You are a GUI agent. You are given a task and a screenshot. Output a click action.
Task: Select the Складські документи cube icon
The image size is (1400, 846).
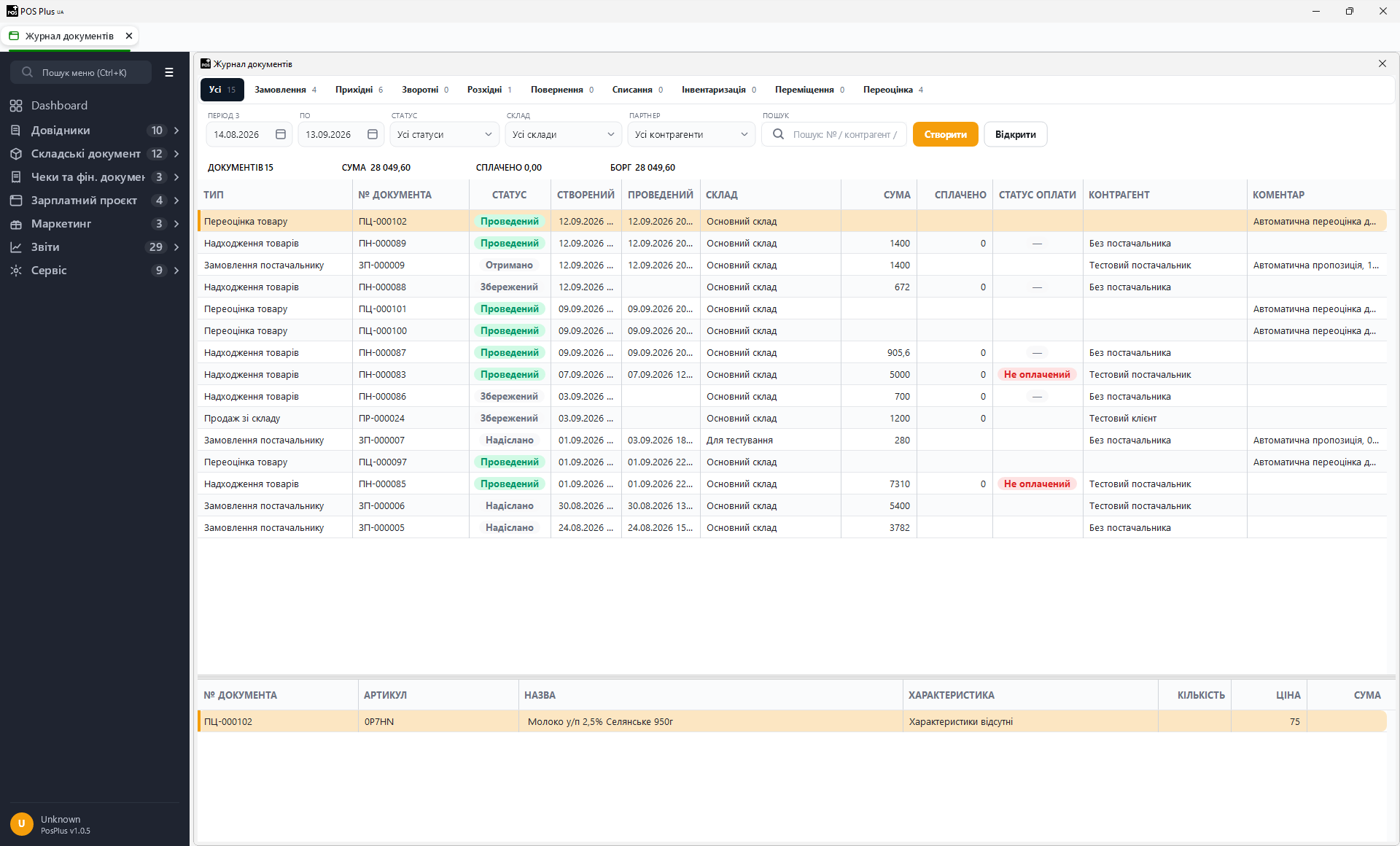click(16, 154)
